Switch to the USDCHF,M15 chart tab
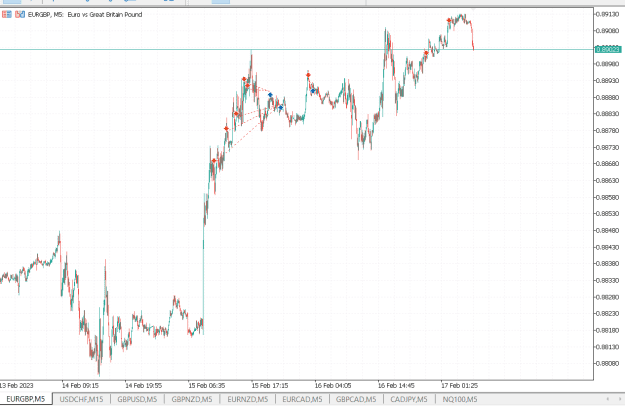This screenshot has width=625, height=406. pyautogui.click(x=81, y=399)
